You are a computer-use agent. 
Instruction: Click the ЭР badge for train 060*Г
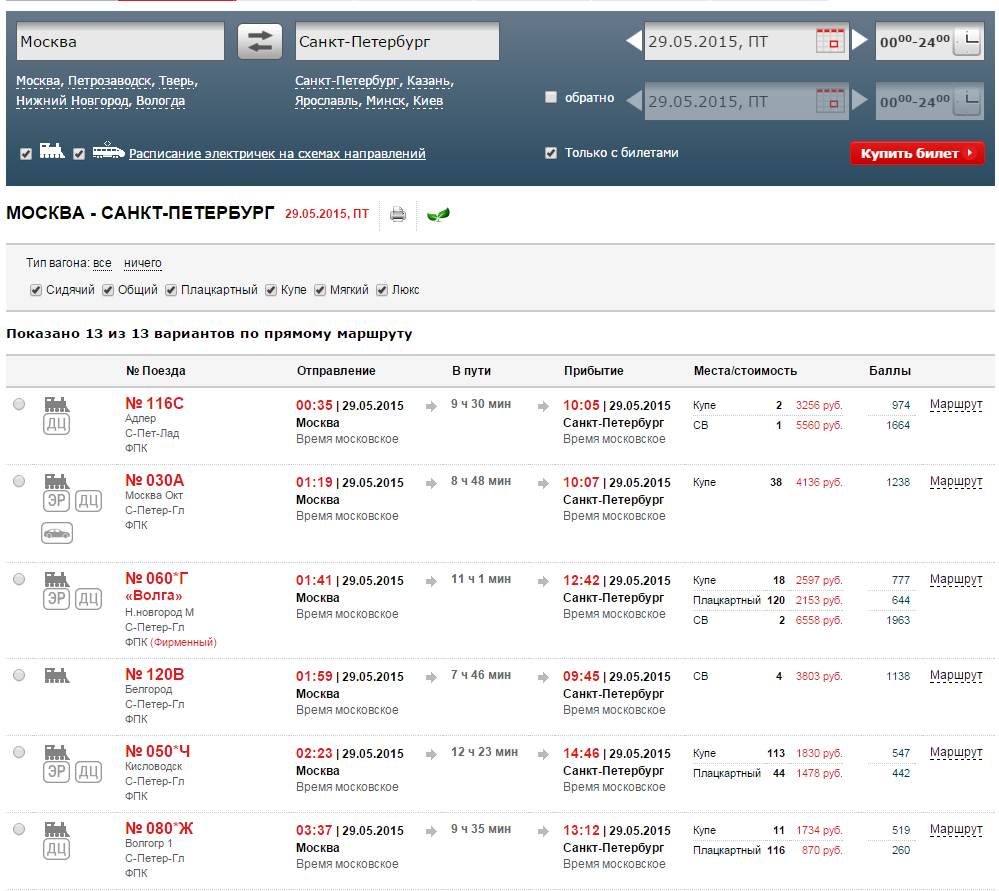pos(56,599)
